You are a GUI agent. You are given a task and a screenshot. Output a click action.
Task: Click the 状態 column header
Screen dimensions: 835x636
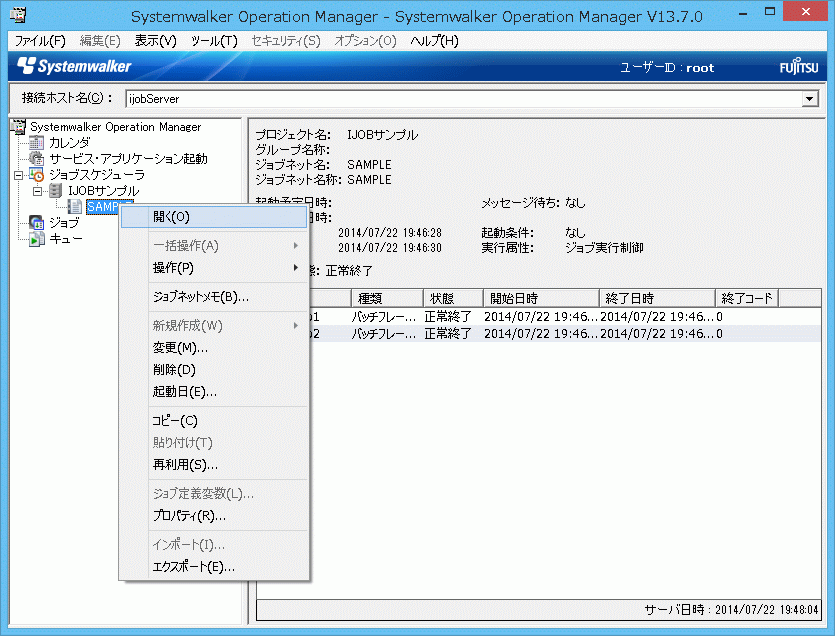(x=453, y=298)
